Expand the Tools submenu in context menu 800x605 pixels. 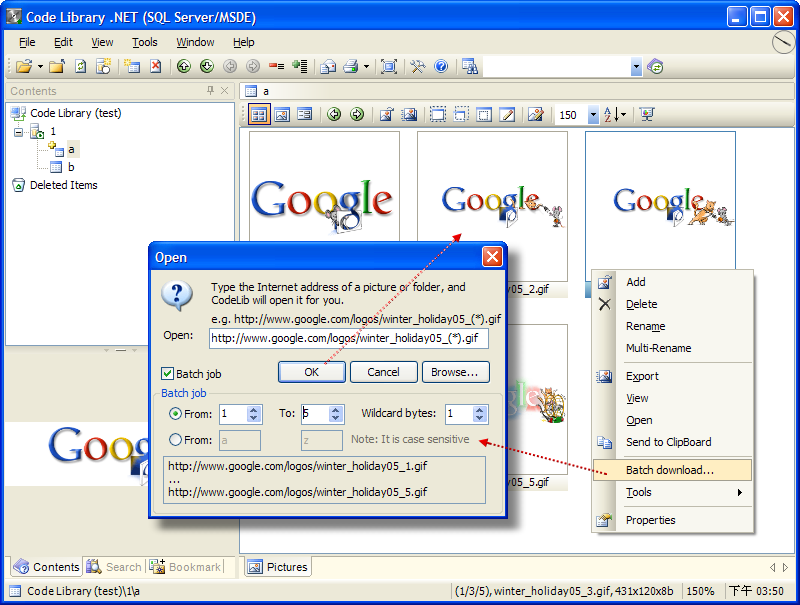click(x=739, y=492)
